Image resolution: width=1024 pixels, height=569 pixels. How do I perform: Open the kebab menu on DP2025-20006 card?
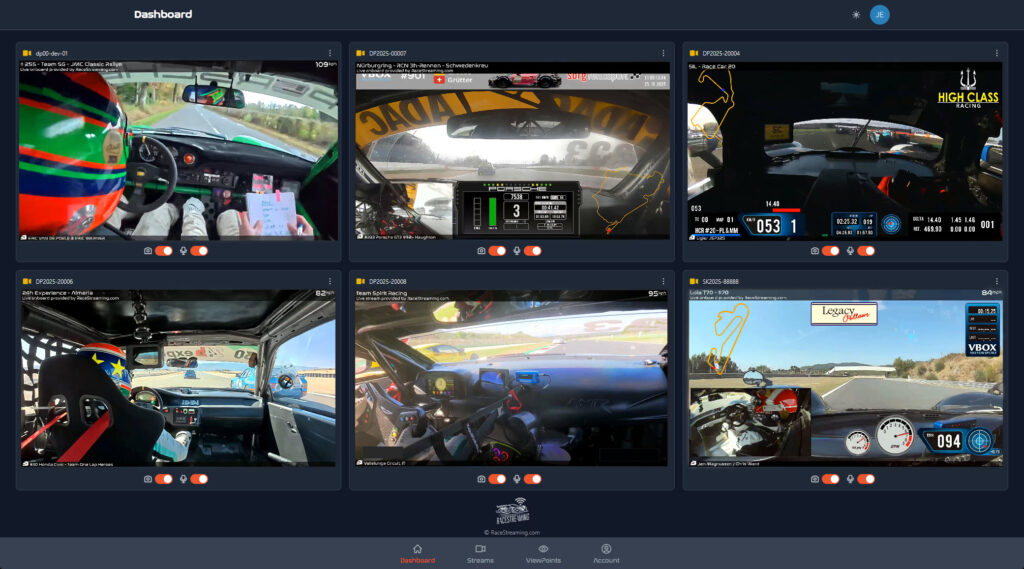click(329, 282)
